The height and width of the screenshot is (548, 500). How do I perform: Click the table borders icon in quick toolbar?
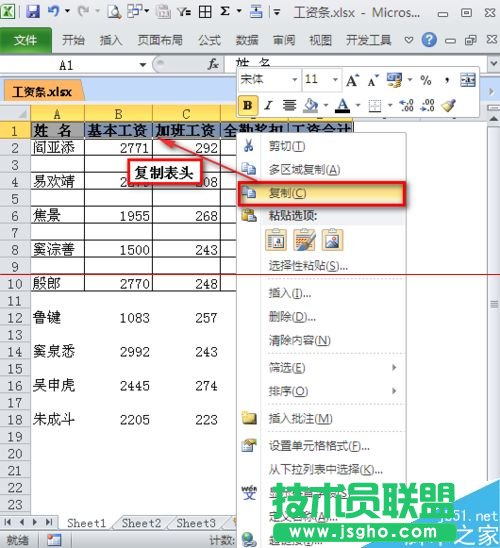pos(205,12)
